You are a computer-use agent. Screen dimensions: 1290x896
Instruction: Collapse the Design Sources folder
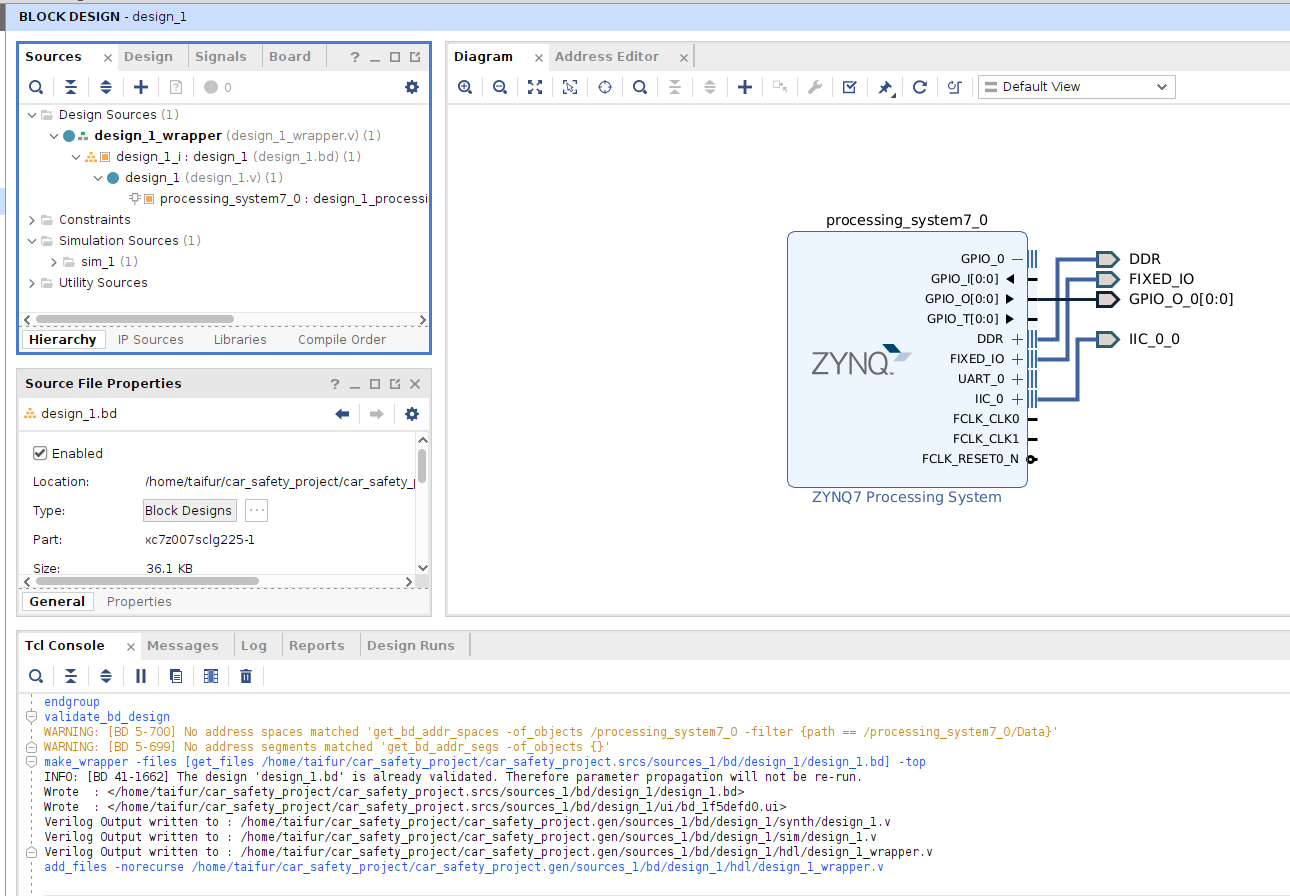[32, 115]
